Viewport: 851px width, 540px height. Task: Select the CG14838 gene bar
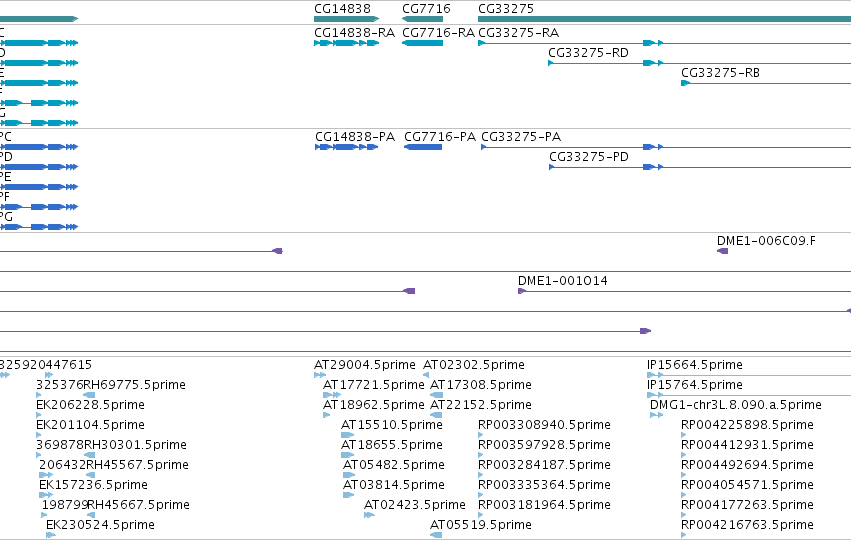(x=346, y=19)
